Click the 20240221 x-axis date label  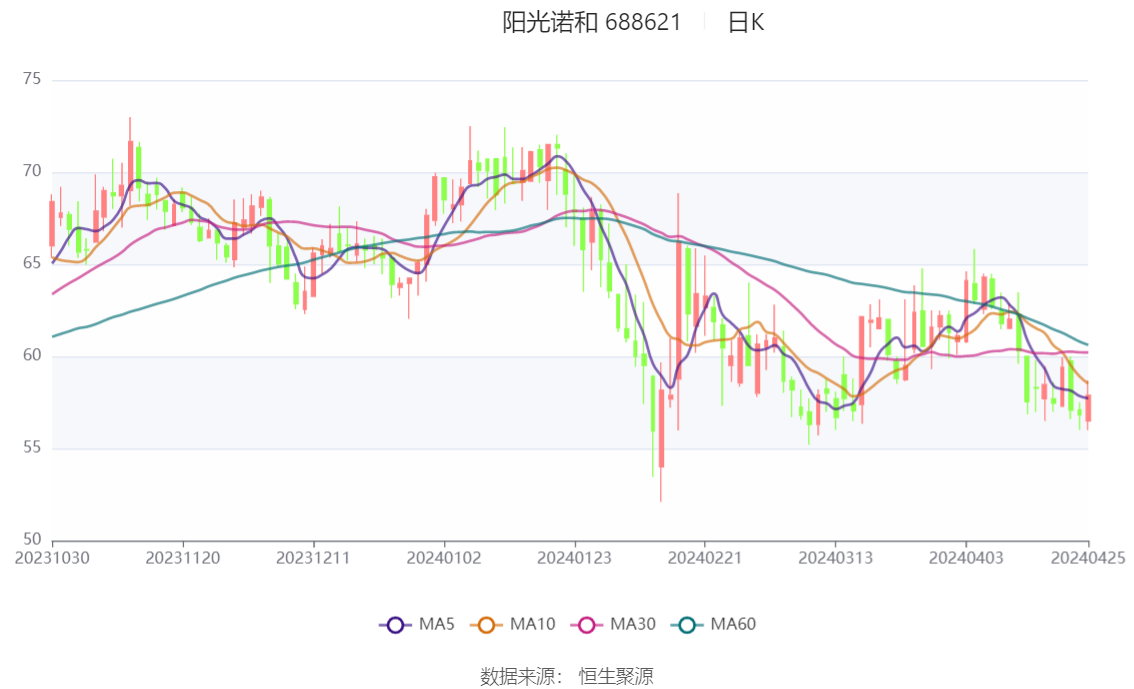coord(705,558)
